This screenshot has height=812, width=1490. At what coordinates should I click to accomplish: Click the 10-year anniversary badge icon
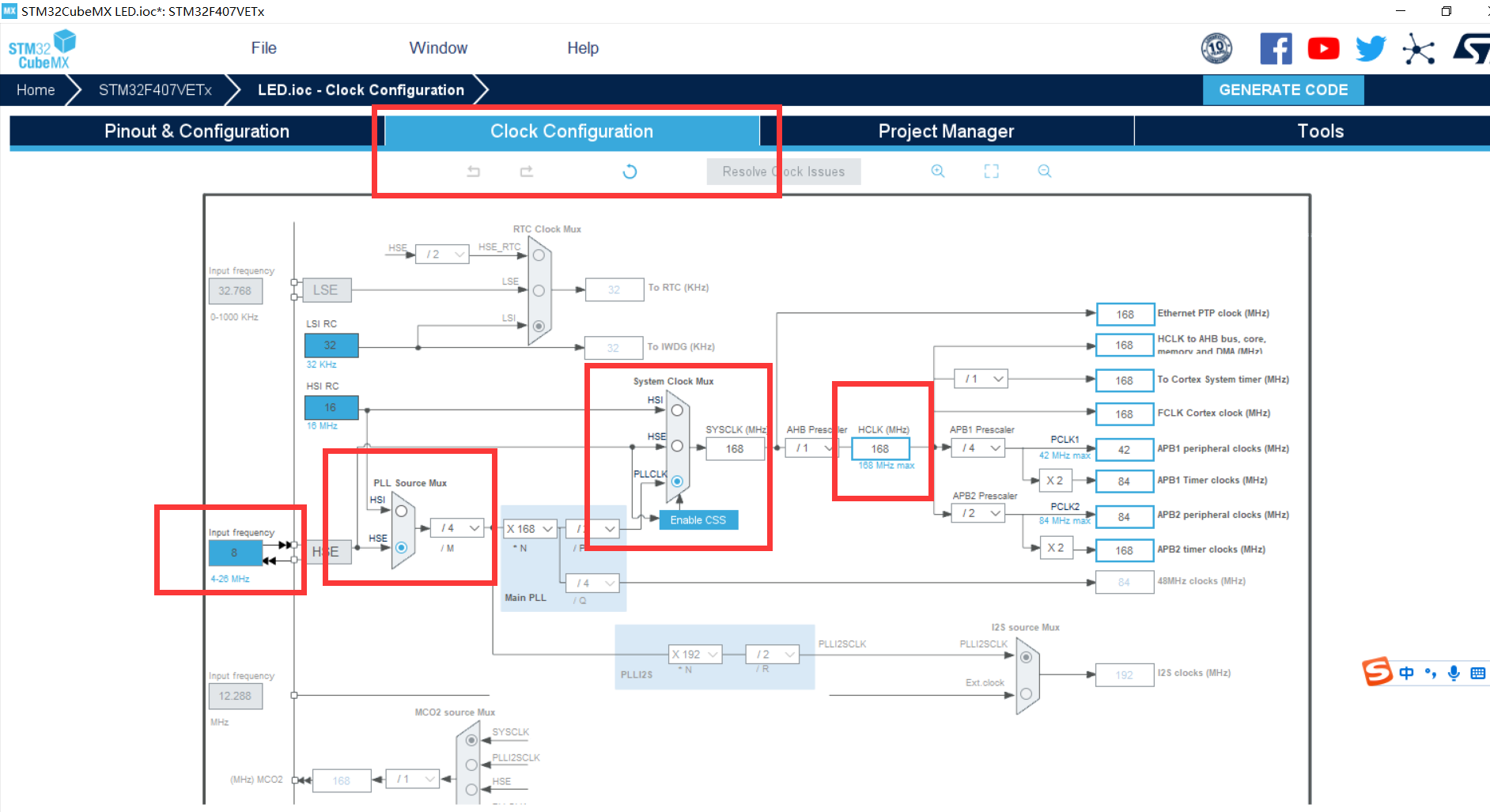click(x=1216, y=49)
